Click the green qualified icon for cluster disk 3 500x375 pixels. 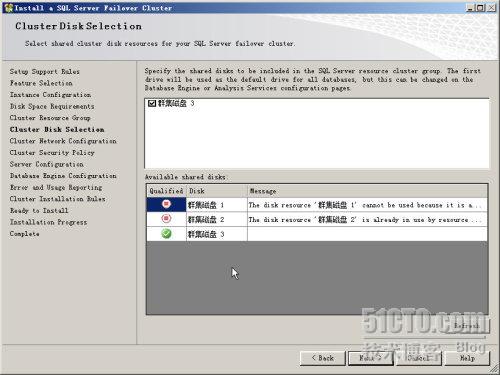(x=166, y=234)
